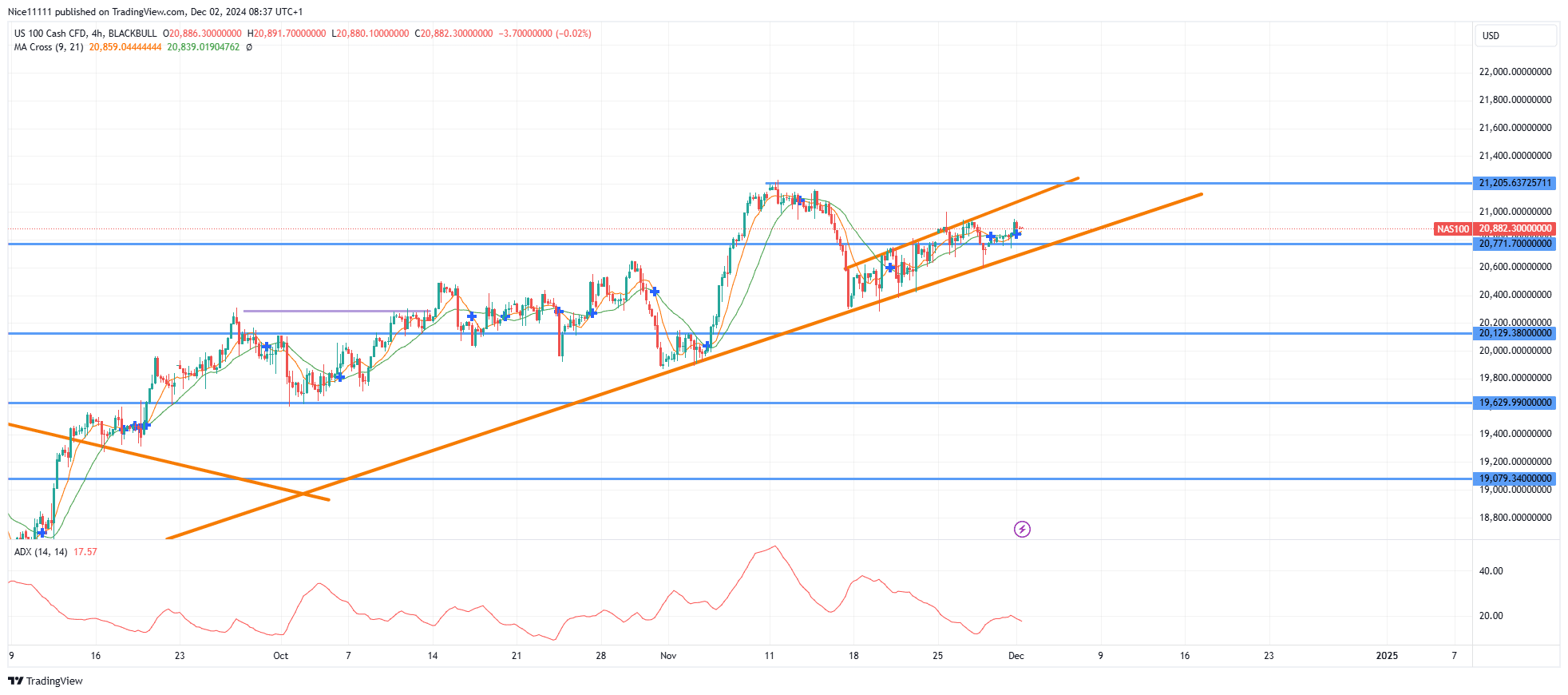This screenshot has width=1568, height=695.
Task: Click the 22,000.00000000 price axis tick
Action: pyautogui.click(x=1515, y=72)
